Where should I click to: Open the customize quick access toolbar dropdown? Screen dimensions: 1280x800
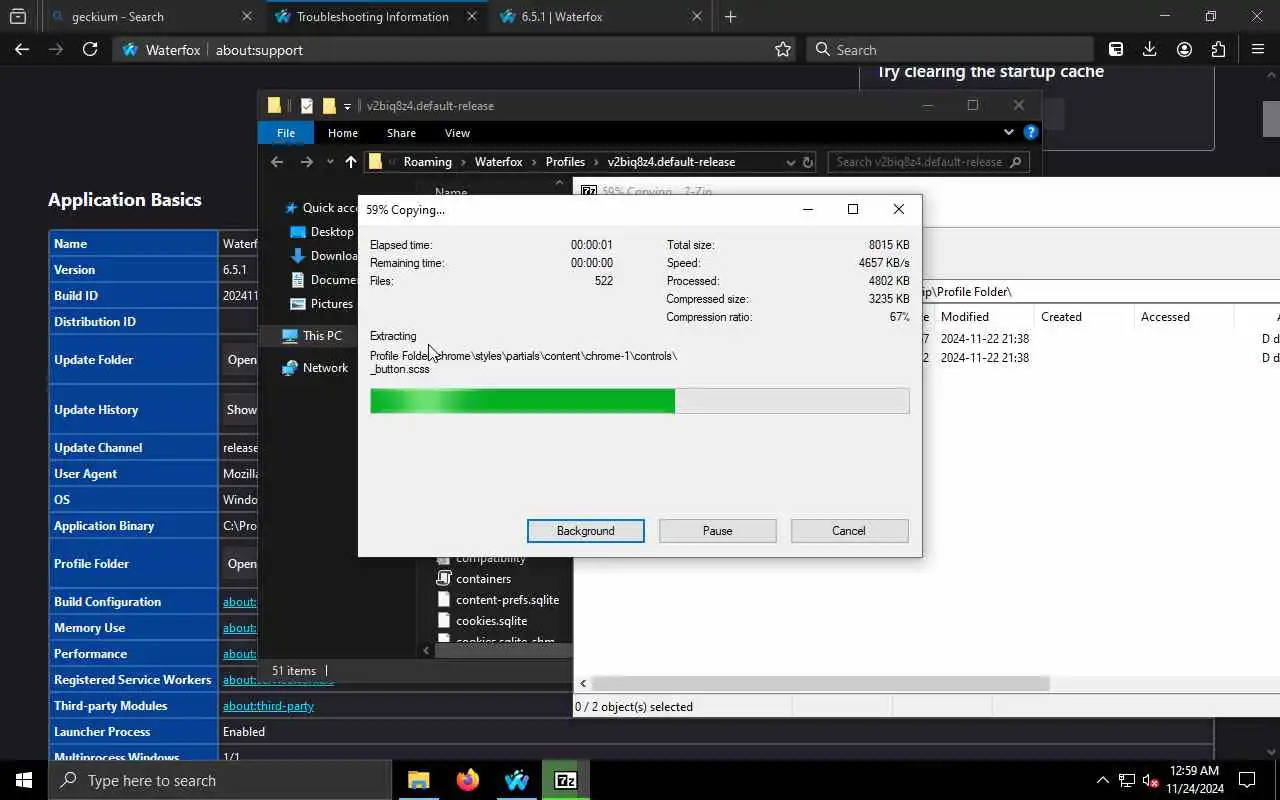click(x=347, y=106)
